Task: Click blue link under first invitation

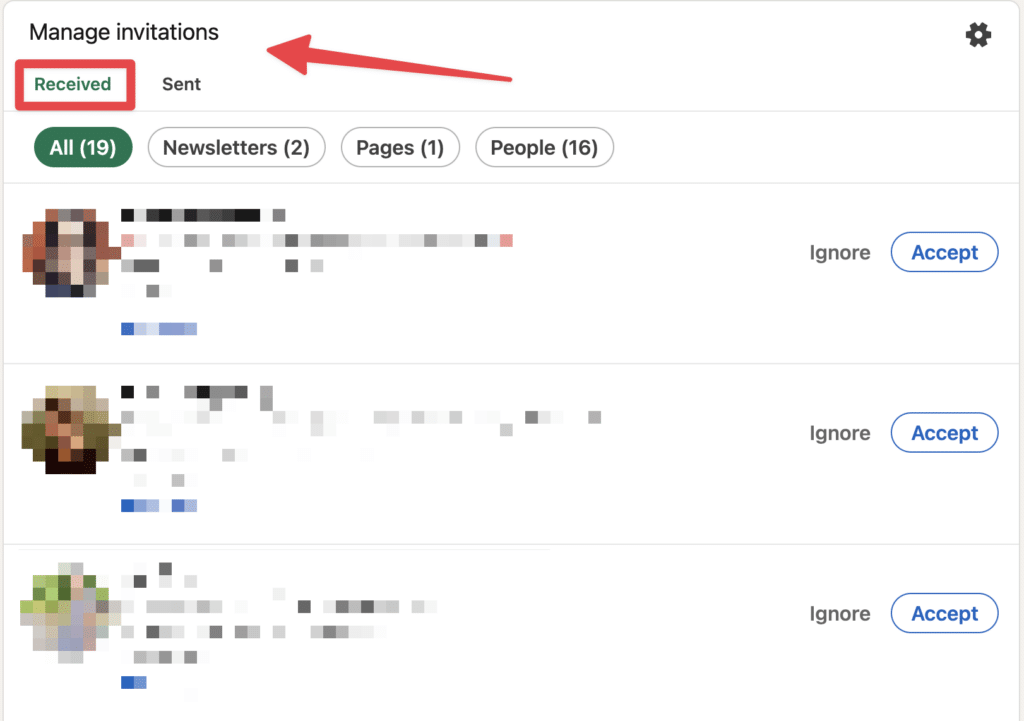Action: pyautogui.click(x=159, y=328)
